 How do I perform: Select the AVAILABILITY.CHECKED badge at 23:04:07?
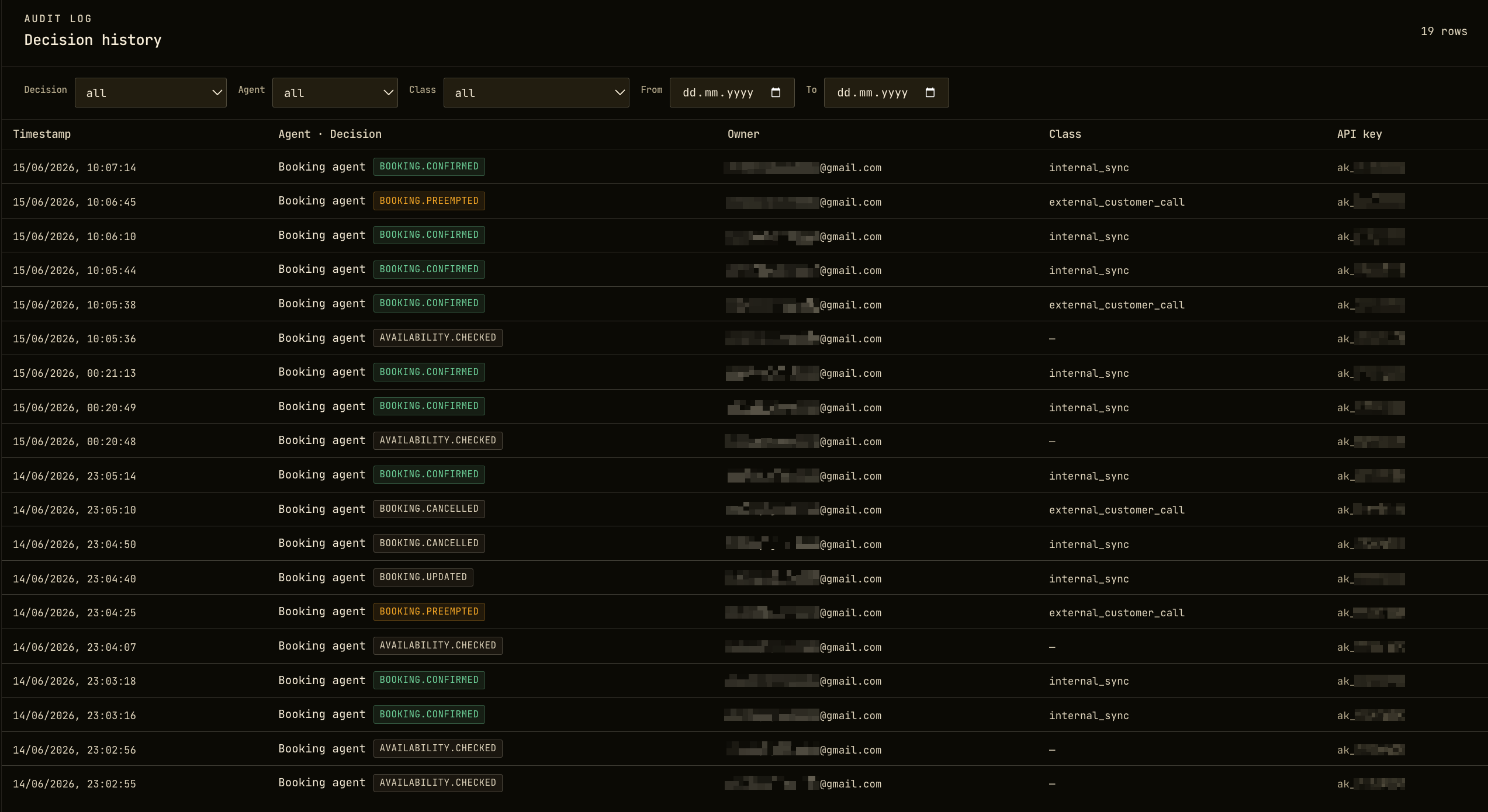point(438,646)
